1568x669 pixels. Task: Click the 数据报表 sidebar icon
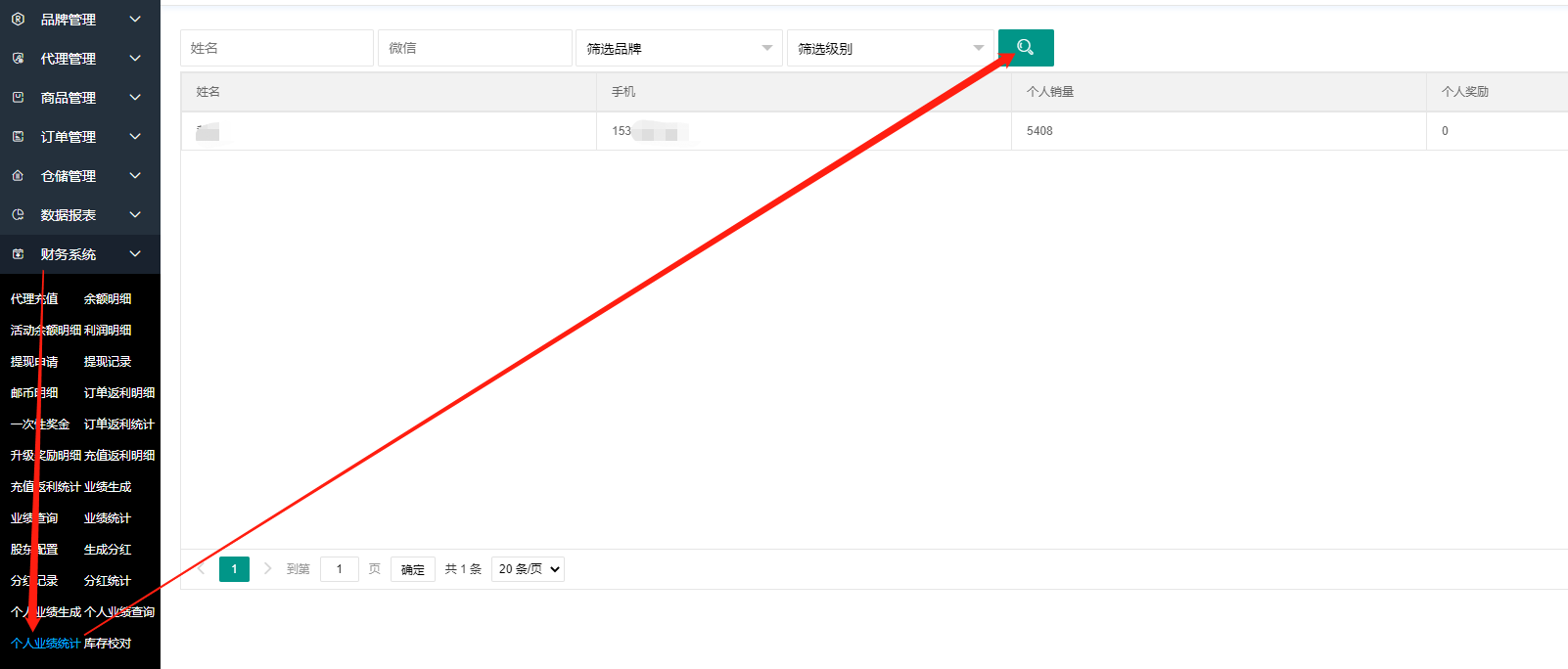tap(18, 215)
